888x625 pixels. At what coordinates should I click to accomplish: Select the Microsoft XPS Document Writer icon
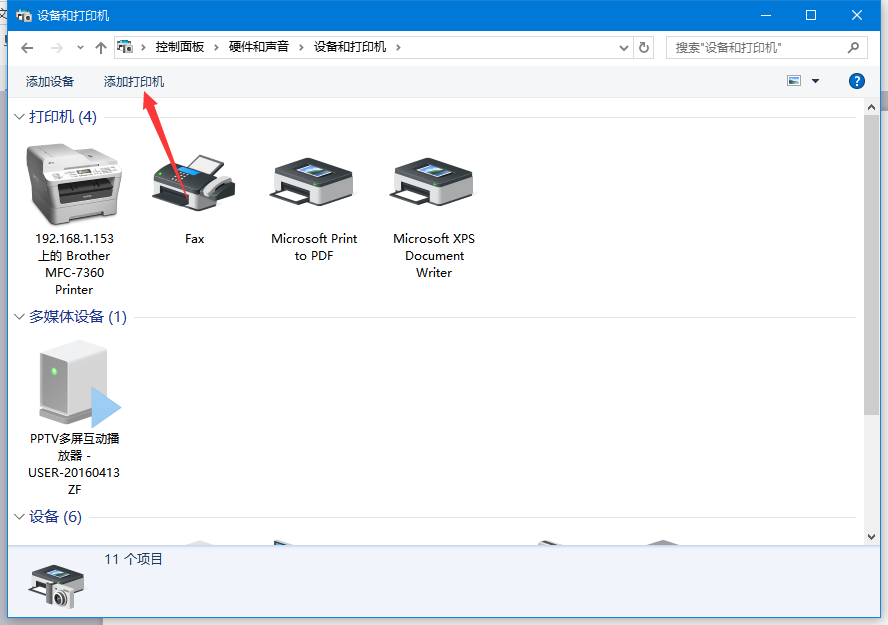point(433,180)
